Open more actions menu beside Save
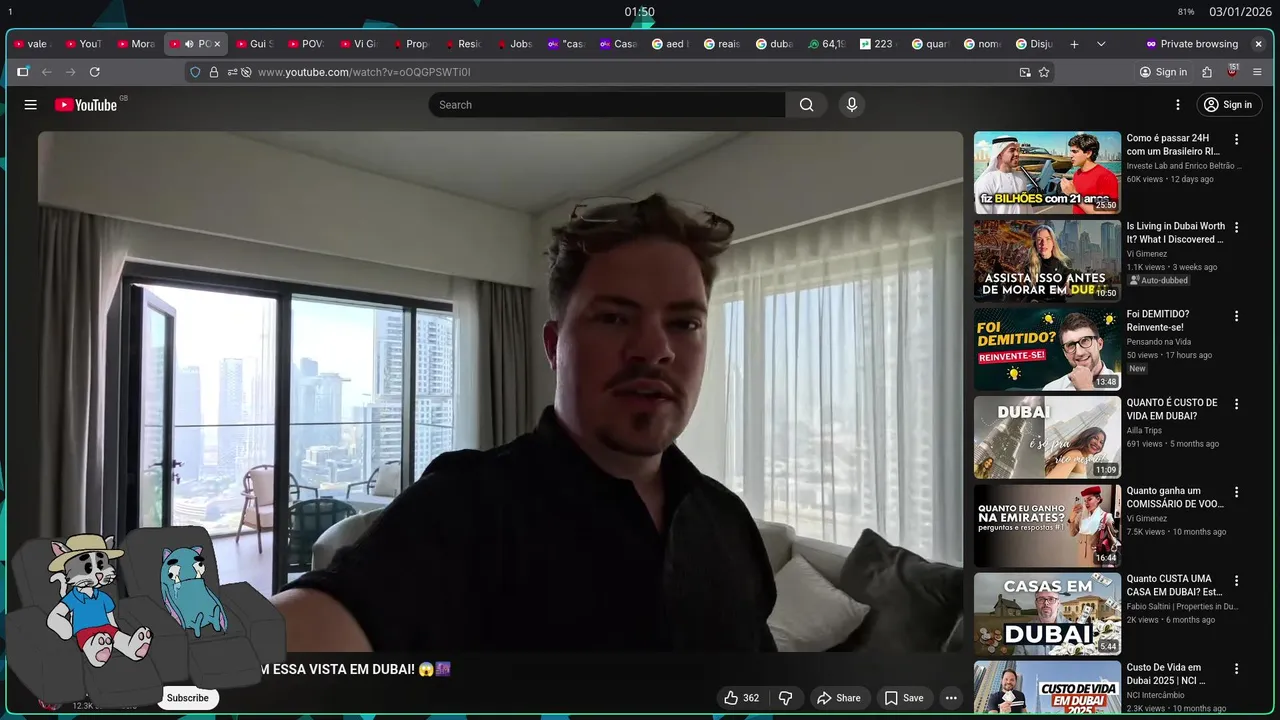This screenshot has height=720, width=1280. click(951, 698)
